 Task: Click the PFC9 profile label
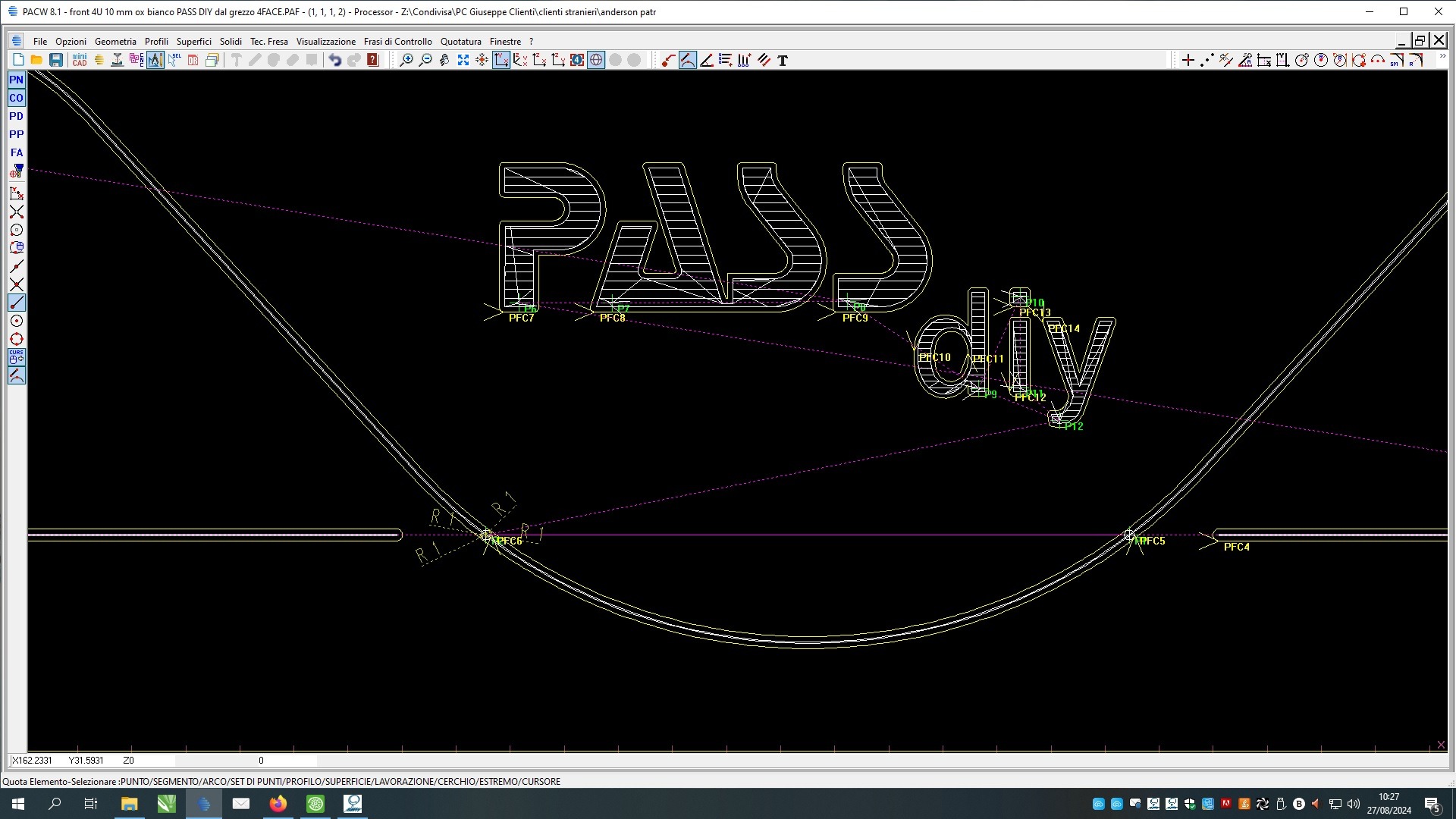click(855, 318)
